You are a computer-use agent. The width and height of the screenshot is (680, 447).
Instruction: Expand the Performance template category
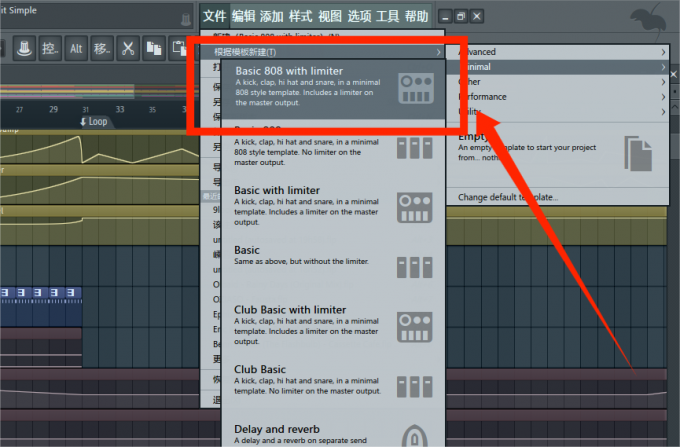click(558, 97)
